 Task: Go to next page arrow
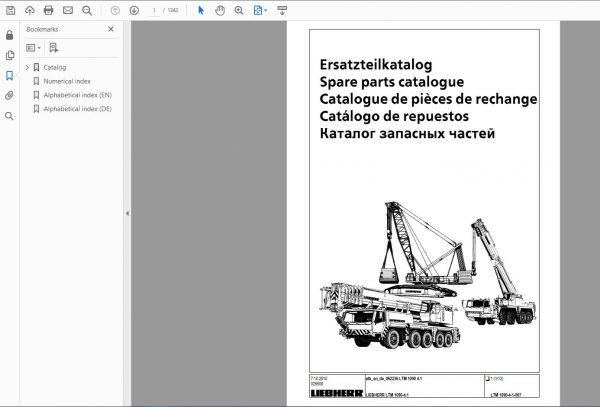tap(134, 10)
